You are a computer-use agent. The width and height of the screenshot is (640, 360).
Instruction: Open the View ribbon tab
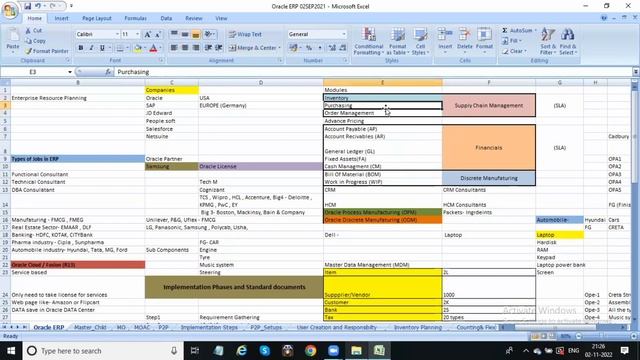pos(221,18)
